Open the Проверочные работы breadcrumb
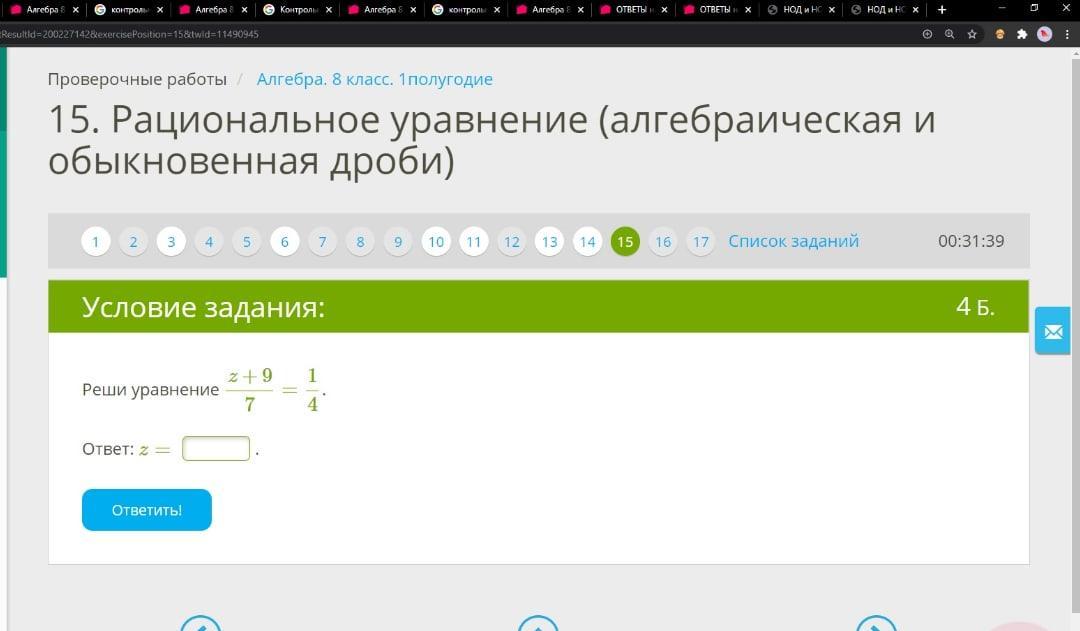Viewport: 1080px width, 631px height. tap(137, 79)
